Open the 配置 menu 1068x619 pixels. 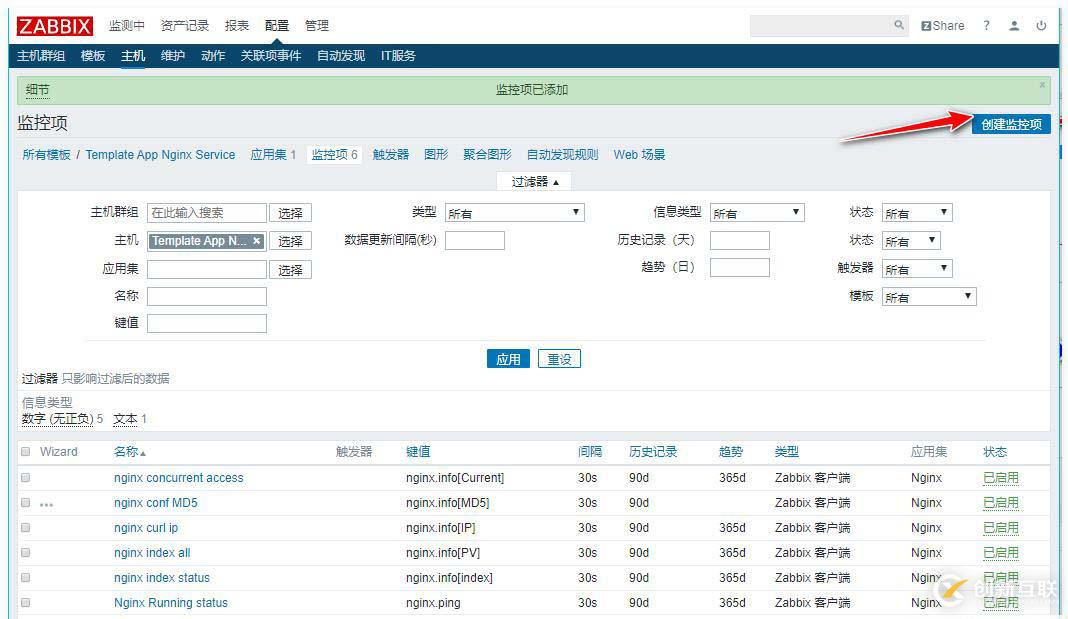[x=277, y=26]
